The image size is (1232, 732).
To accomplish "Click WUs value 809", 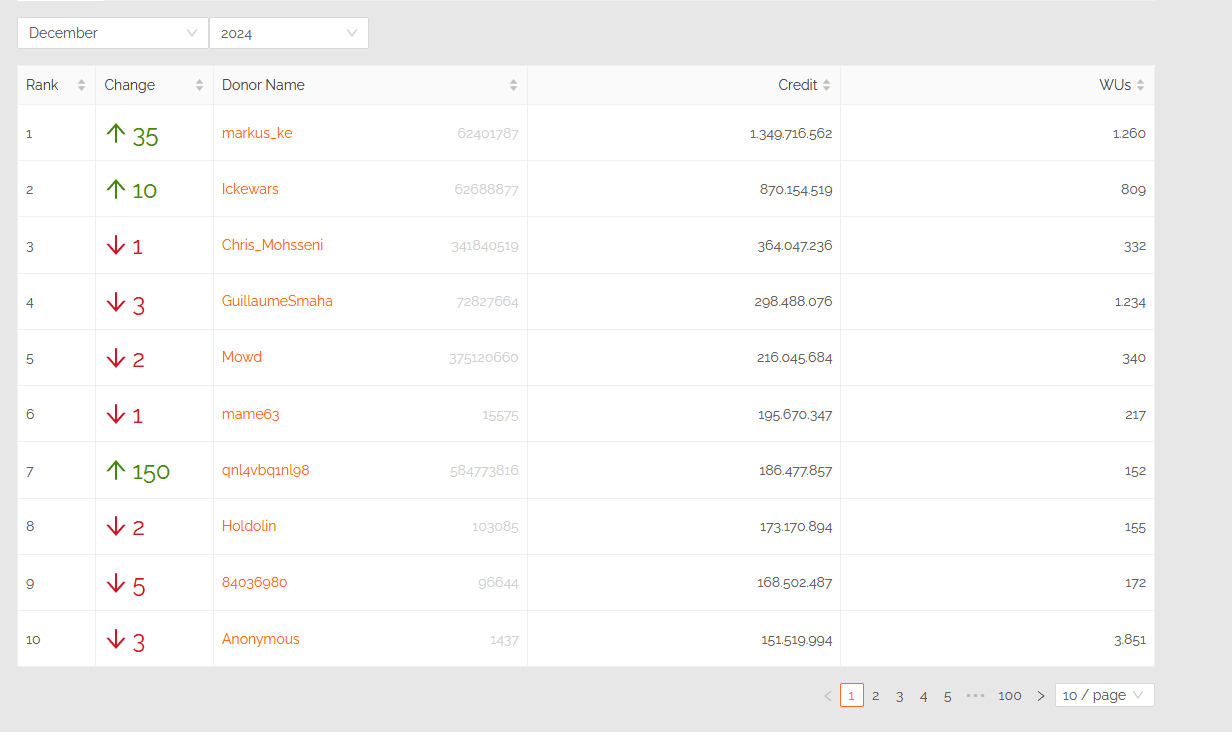I will (1133, 189).
